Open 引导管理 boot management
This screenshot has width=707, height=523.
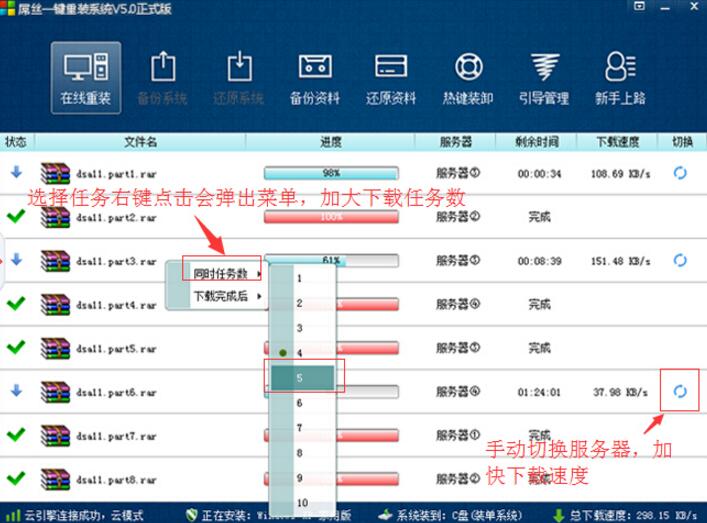[x=544, y=77]
